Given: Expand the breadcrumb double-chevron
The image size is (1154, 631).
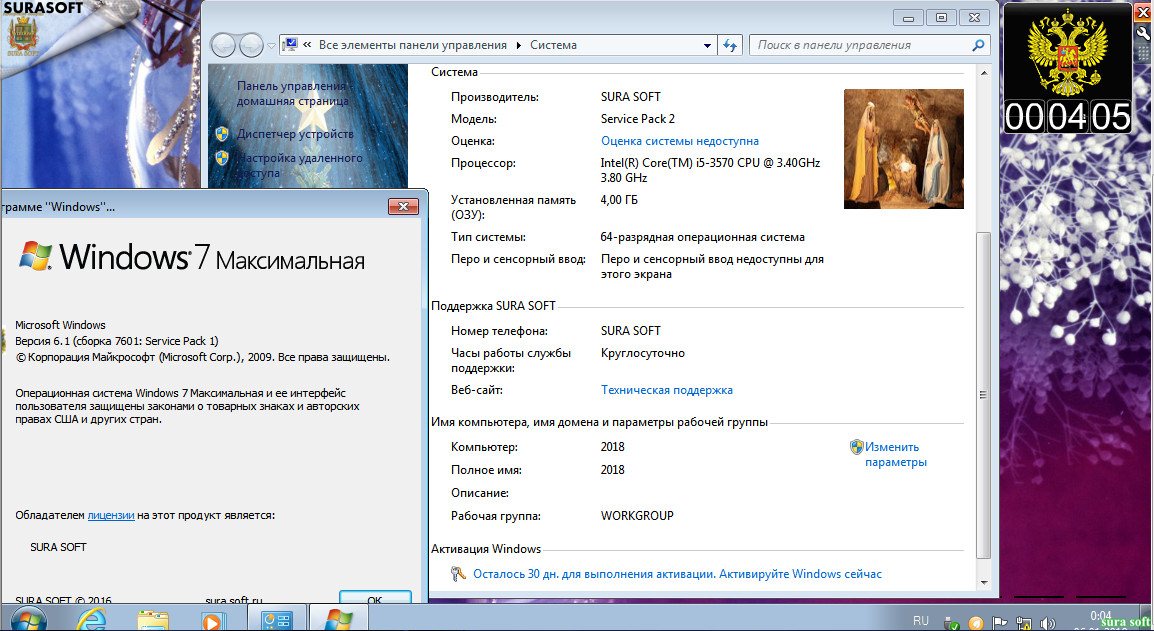Looking at the screenshot, I should tap(307, 45).
